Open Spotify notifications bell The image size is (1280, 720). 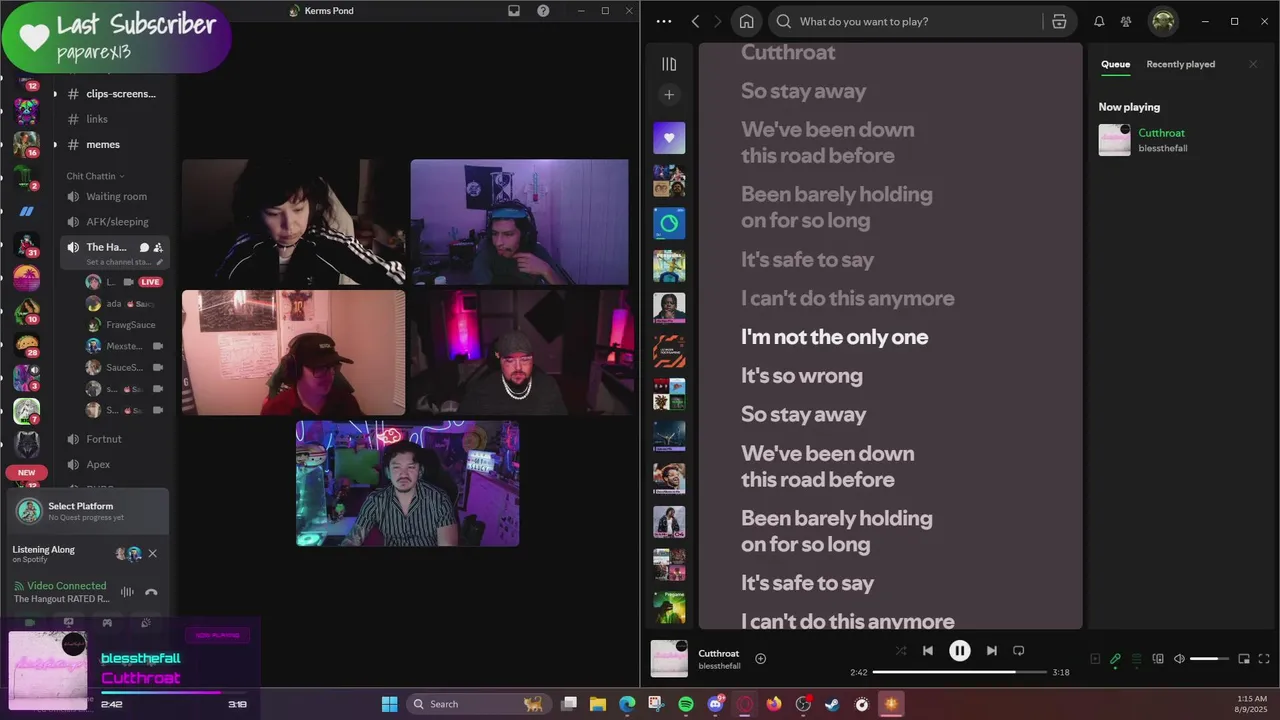1099,22
